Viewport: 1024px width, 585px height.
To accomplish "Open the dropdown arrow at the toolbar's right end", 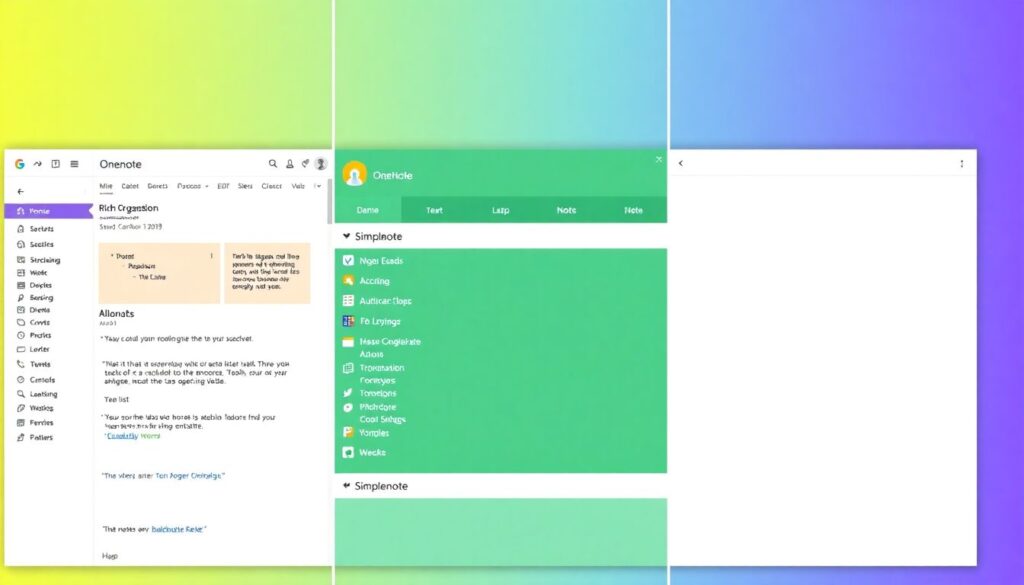I will (318, 186).
